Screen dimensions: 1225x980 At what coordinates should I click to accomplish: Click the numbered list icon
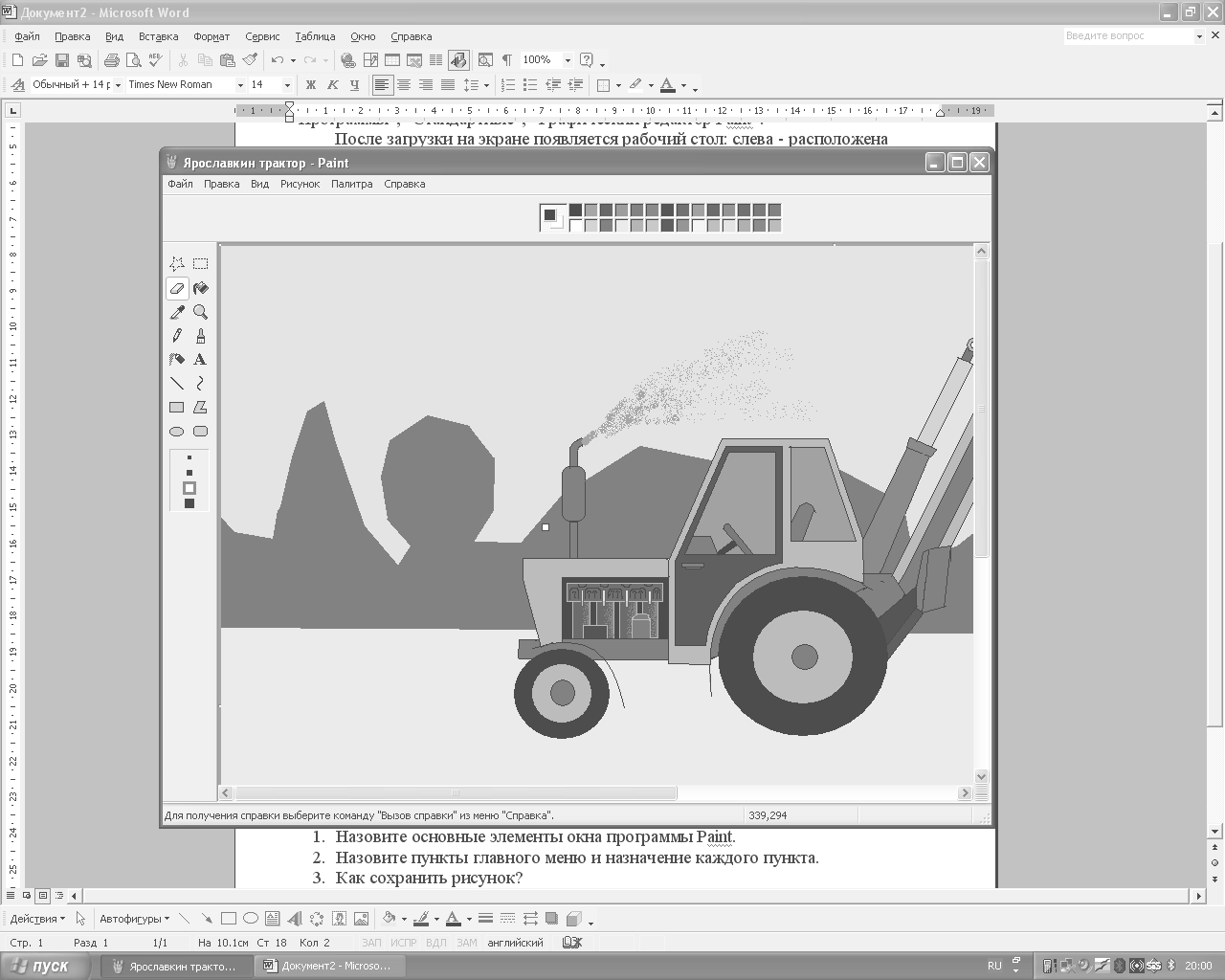click(508, 85)
